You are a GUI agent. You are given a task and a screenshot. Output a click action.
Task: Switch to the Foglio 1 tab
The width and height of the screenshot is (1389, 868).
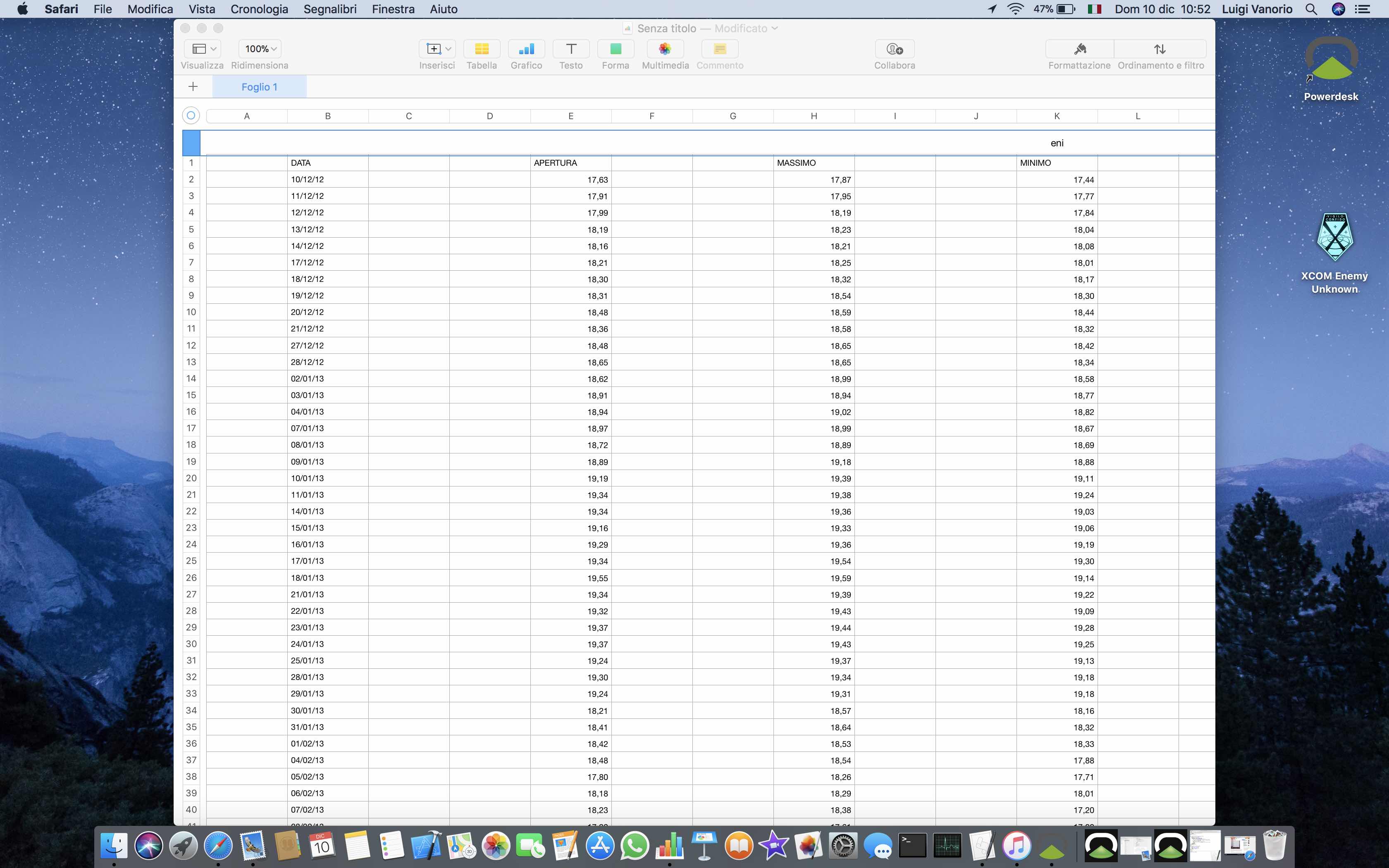[260, 87]
